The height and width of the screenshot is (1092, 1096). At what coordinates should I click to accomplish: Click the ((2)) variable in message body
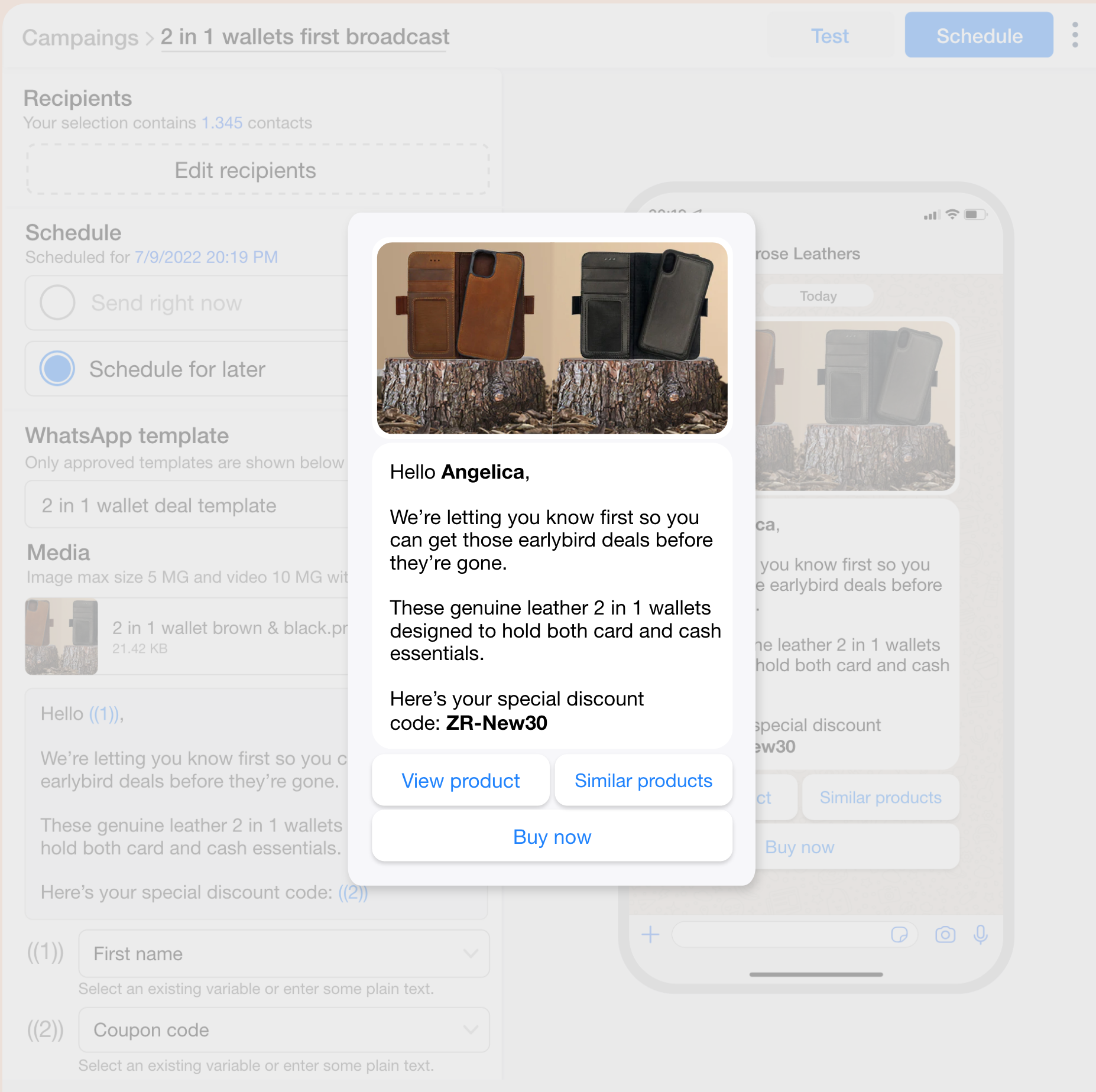coord(353,892)
